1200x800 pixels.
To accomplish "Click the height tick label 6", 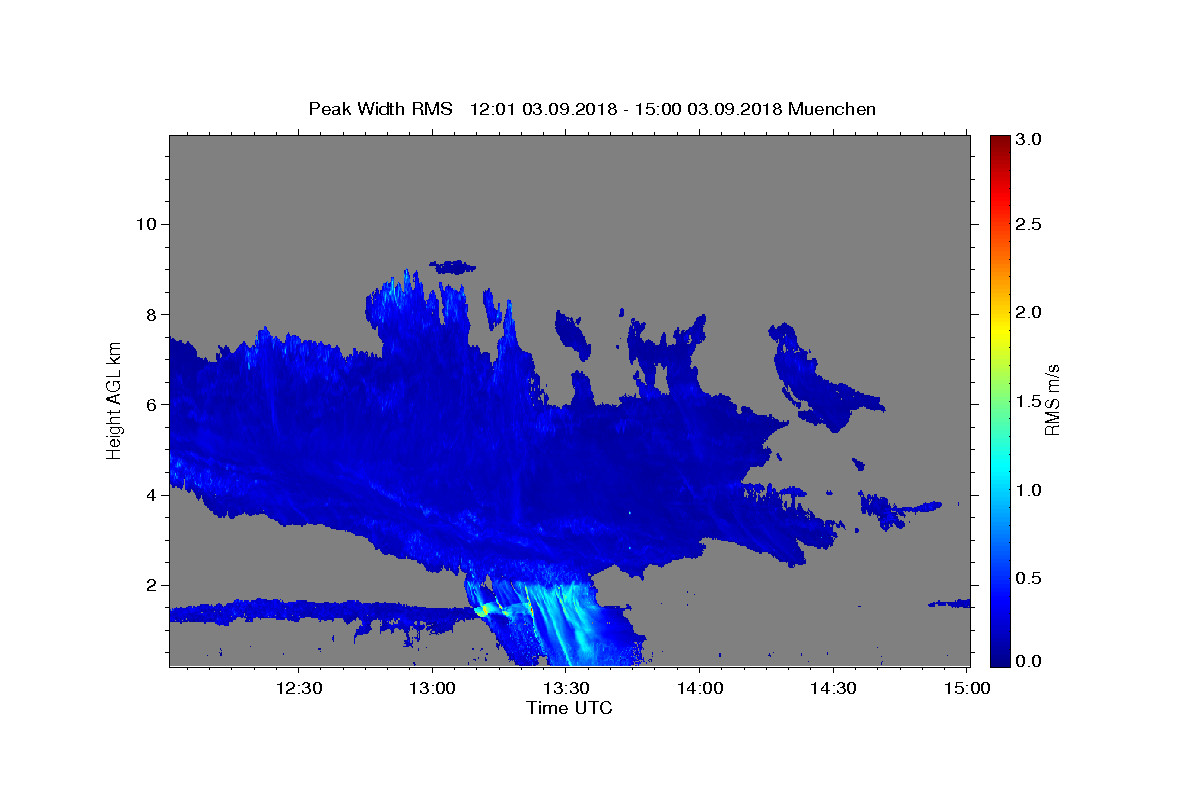I will click(150, 404).
